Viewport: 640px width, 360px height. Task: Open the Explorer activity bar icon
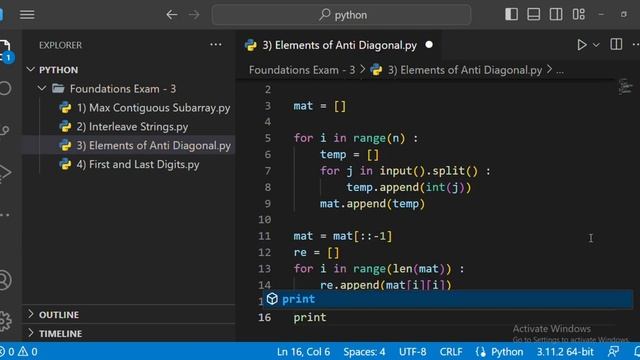click(5, 51)
